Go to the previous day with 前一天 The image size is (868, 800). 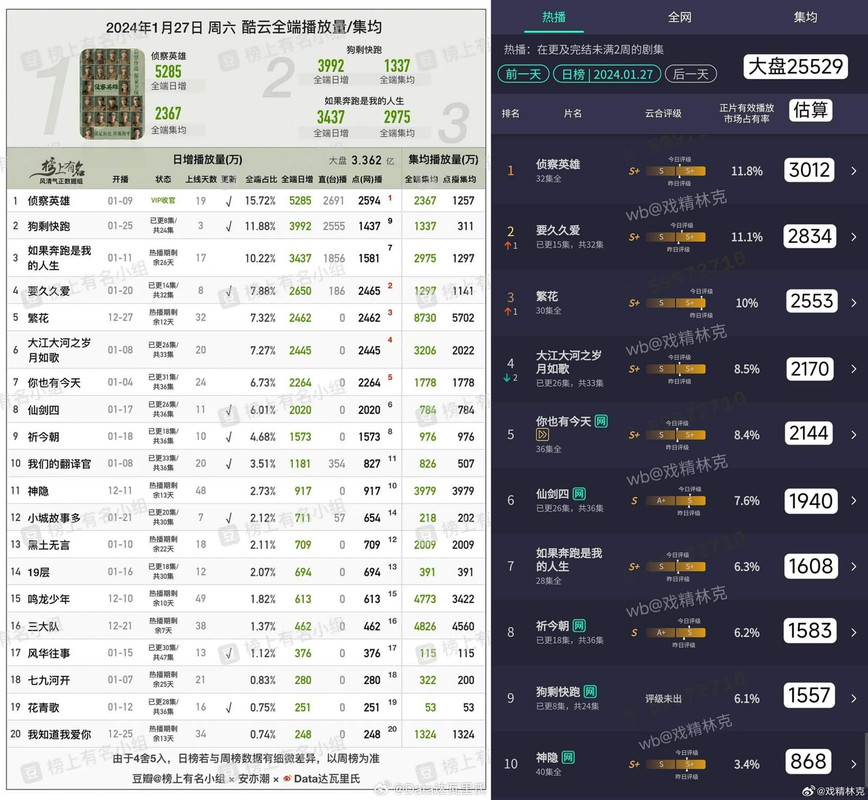[523, 74]
